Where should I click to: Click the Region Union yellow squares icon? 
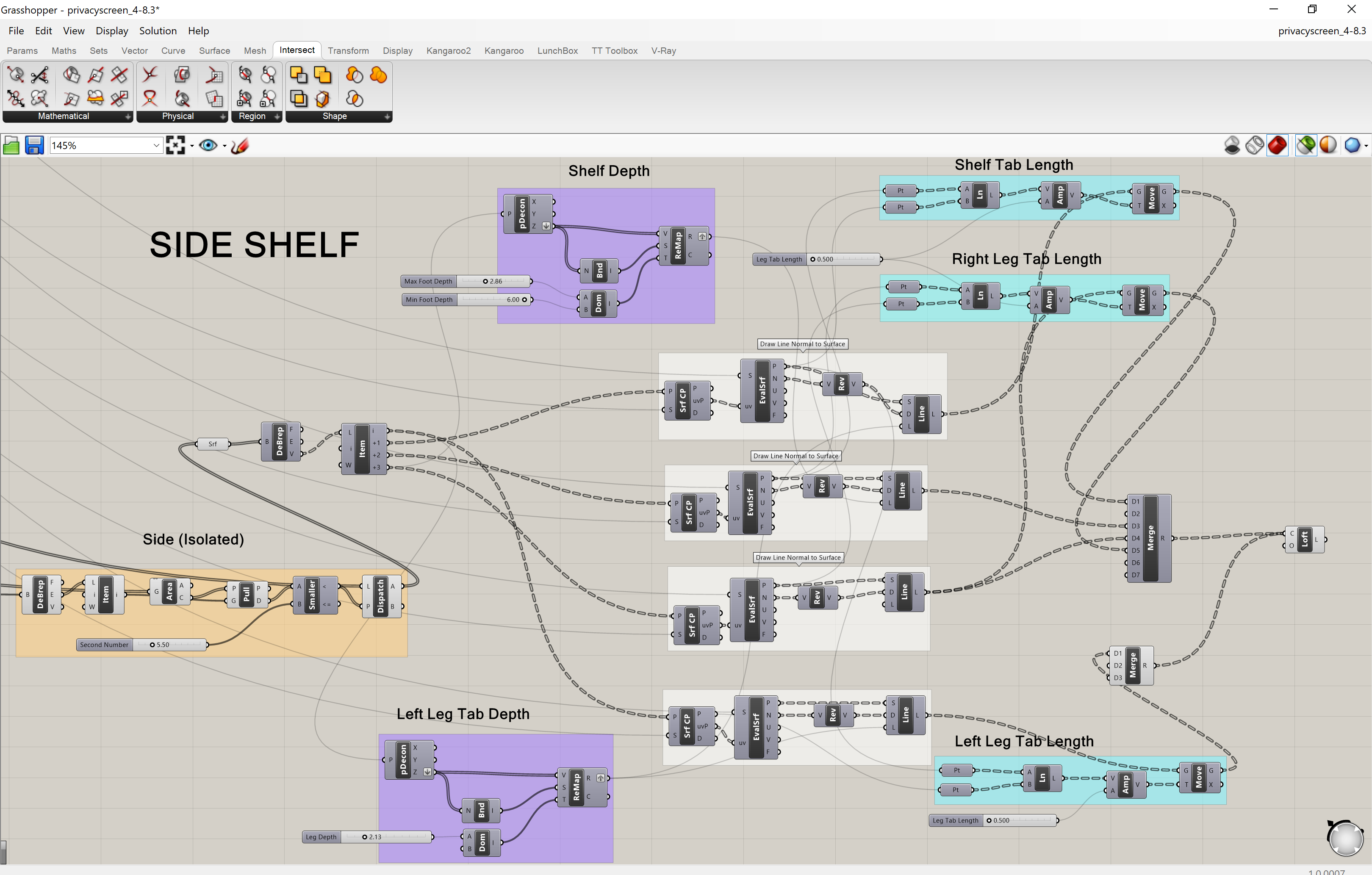pyautogui.click(x=323, y=75)
